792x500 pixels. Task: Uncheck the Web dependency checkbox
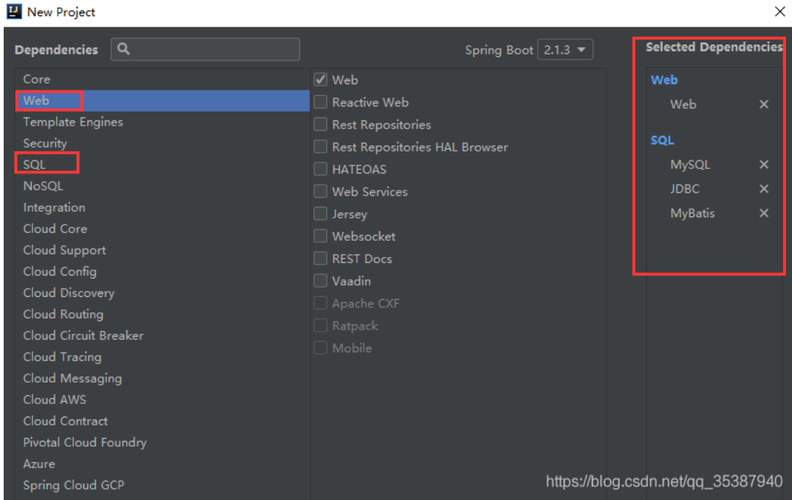[x=320, y=80]
